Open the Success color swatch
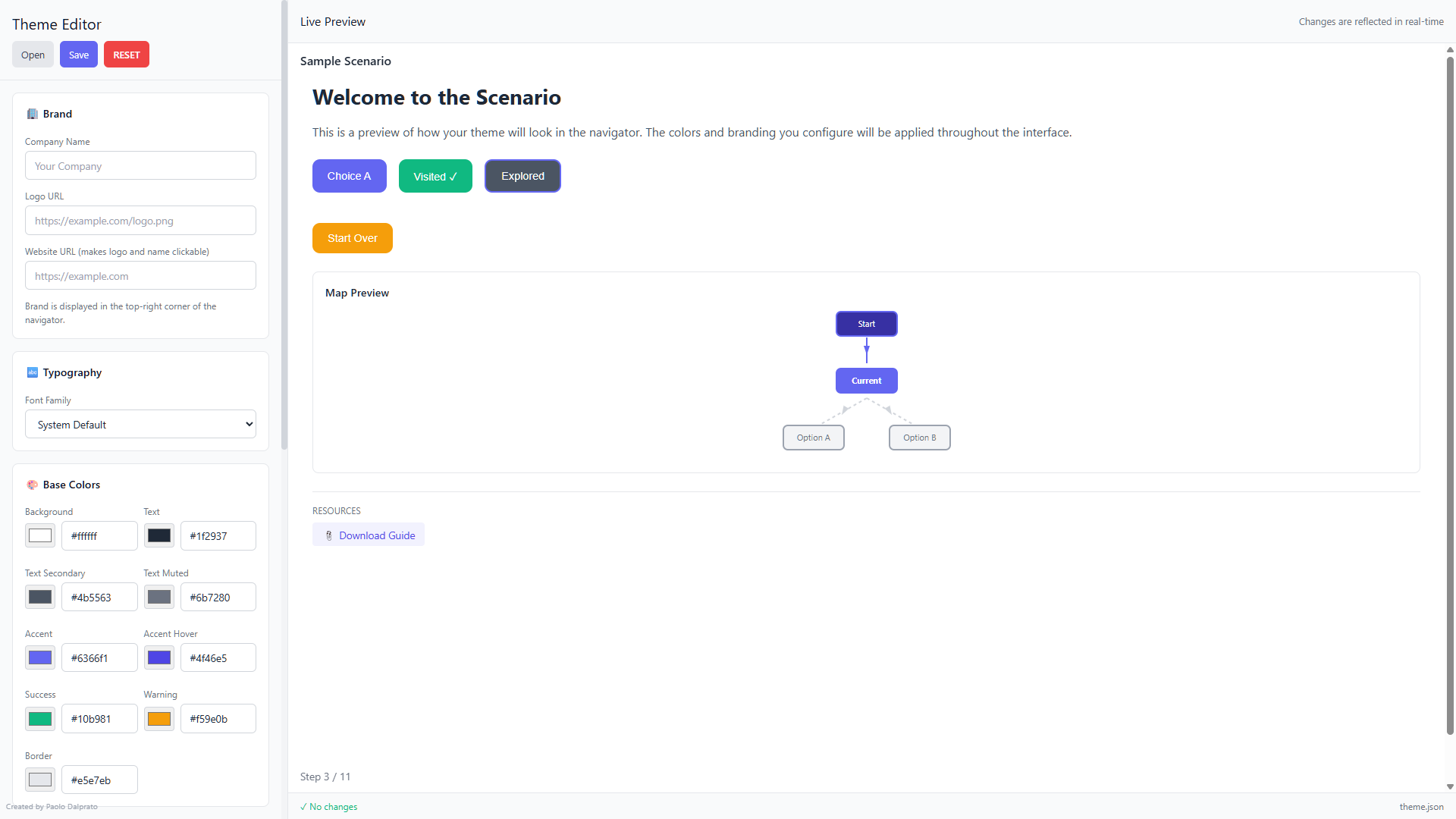 point(40,719)
